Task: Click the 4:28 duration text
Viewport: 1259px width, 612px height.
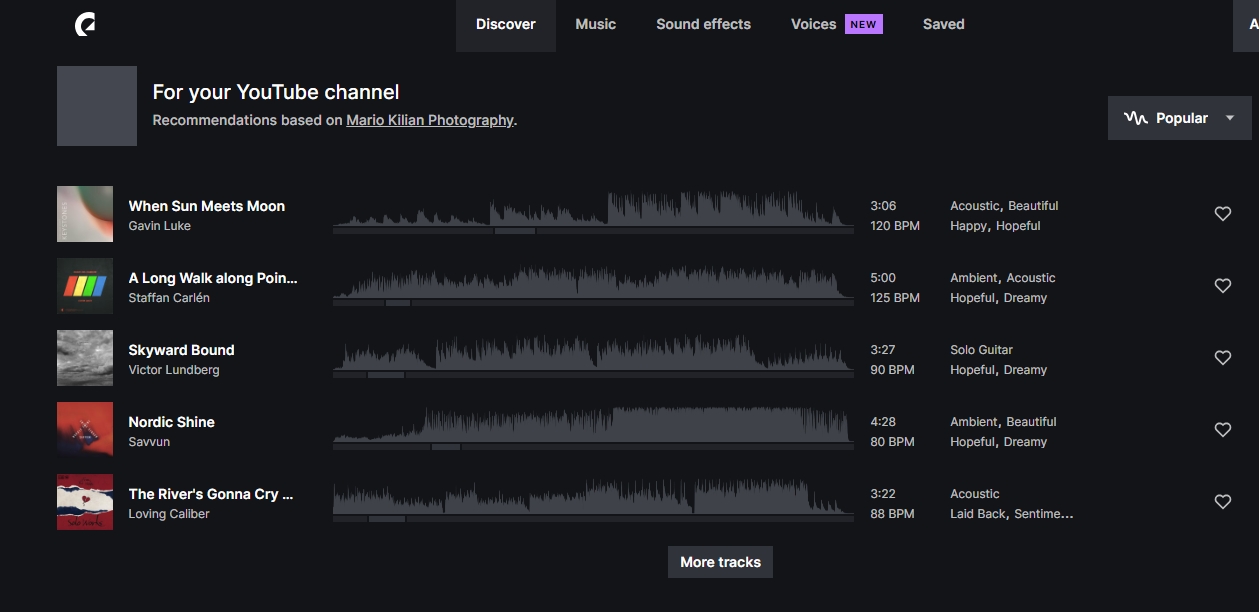Action: [x=883, y=422]
